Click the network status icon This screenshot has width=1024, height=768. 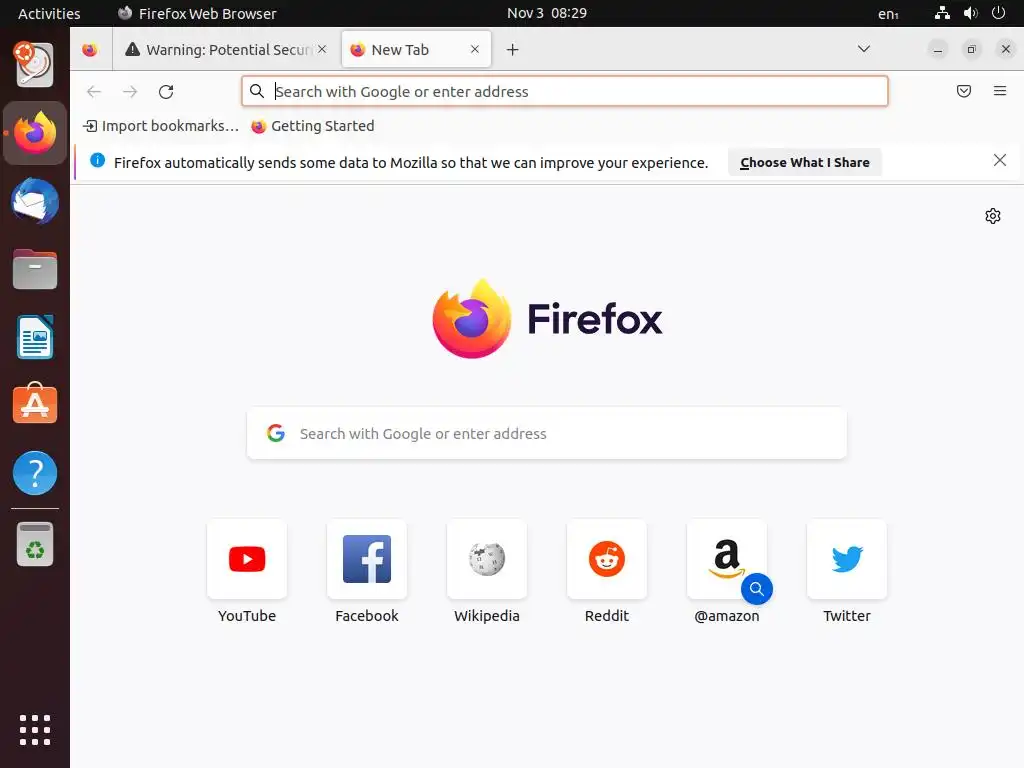tap(942, 13)
